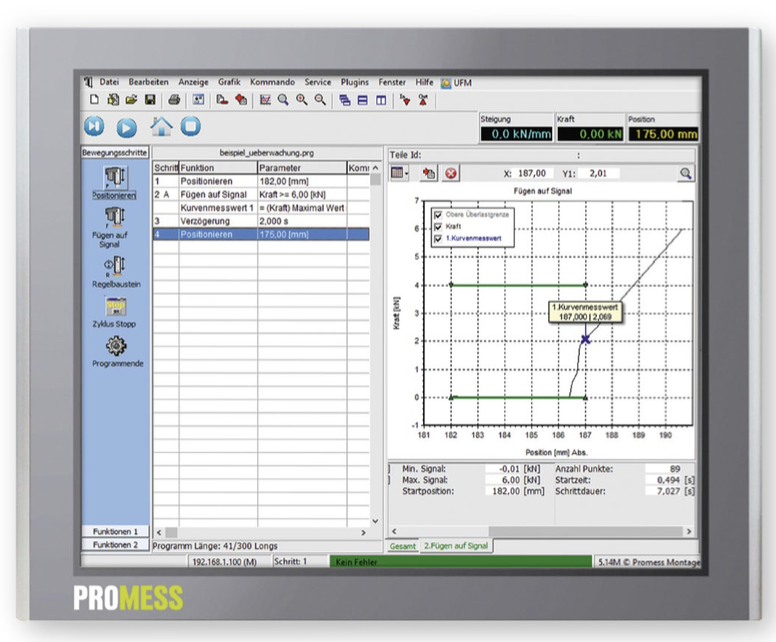The width and height of the screenshot is (776, 642).
Task: Click the red delete icon above chart
Action: coord(451,173)
